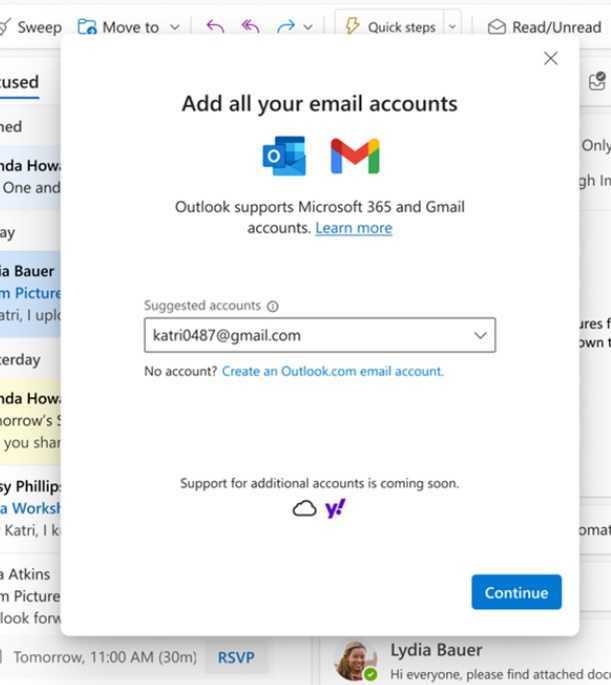Open the message mentioning 'you shar'

tap(30, 421)
